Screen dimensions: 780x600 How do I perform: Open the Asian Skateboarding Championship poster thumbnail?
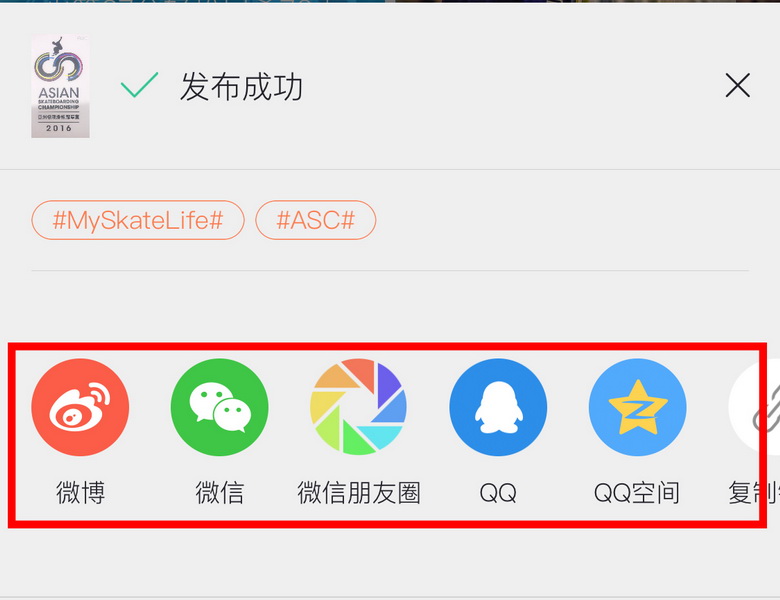[60, 86]
